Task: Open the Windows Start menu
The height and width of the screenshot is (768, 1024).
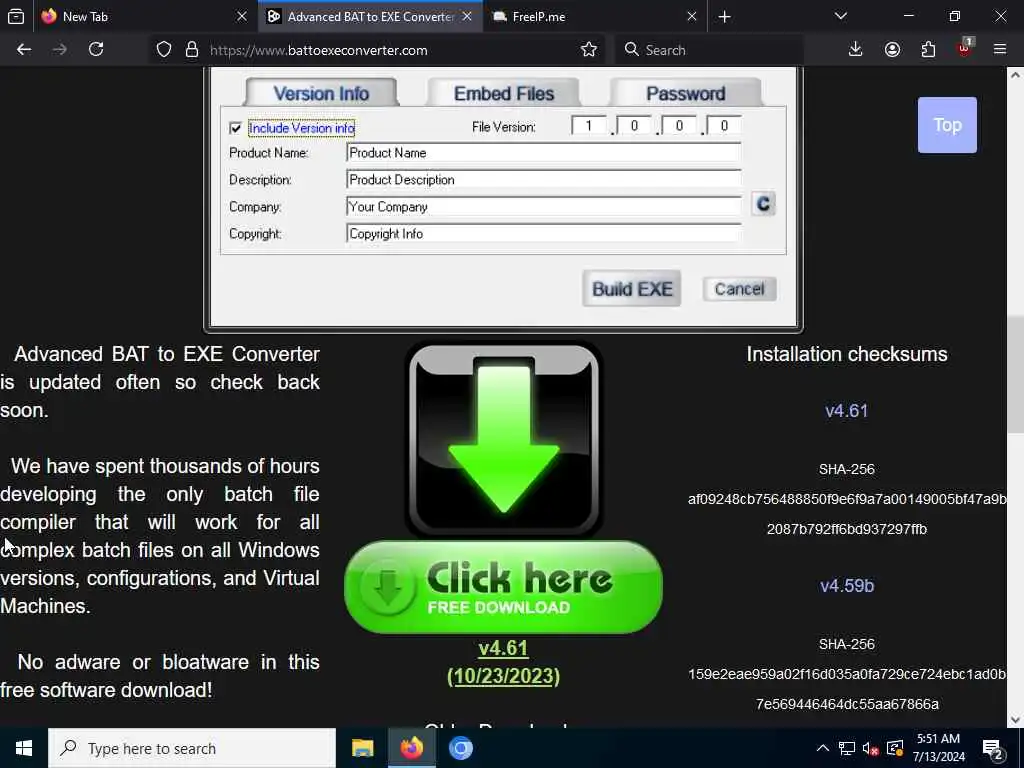Action: (24, 748)
